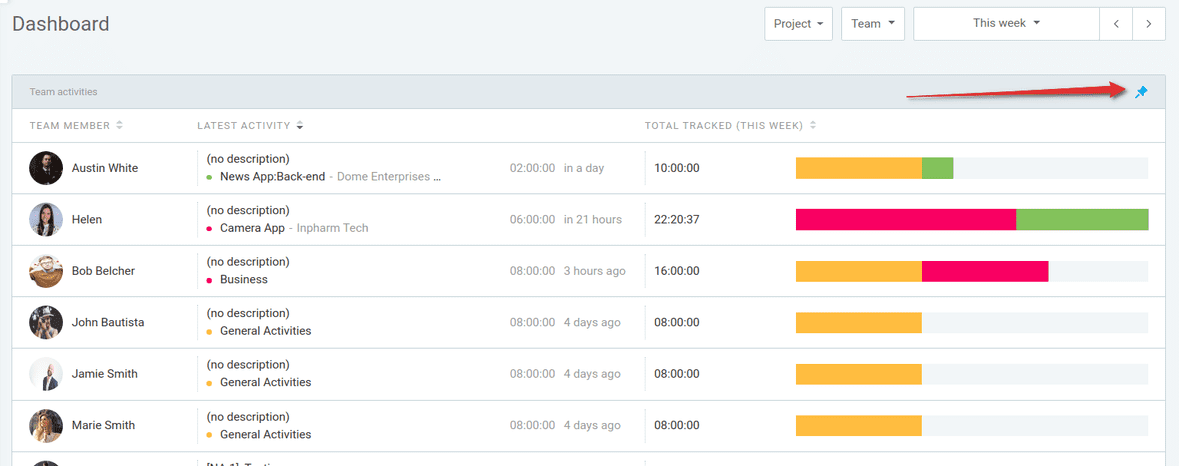Click the pink bar segment in Helen's row
This screenshot has height=466, width=1179.
(906, 219)
